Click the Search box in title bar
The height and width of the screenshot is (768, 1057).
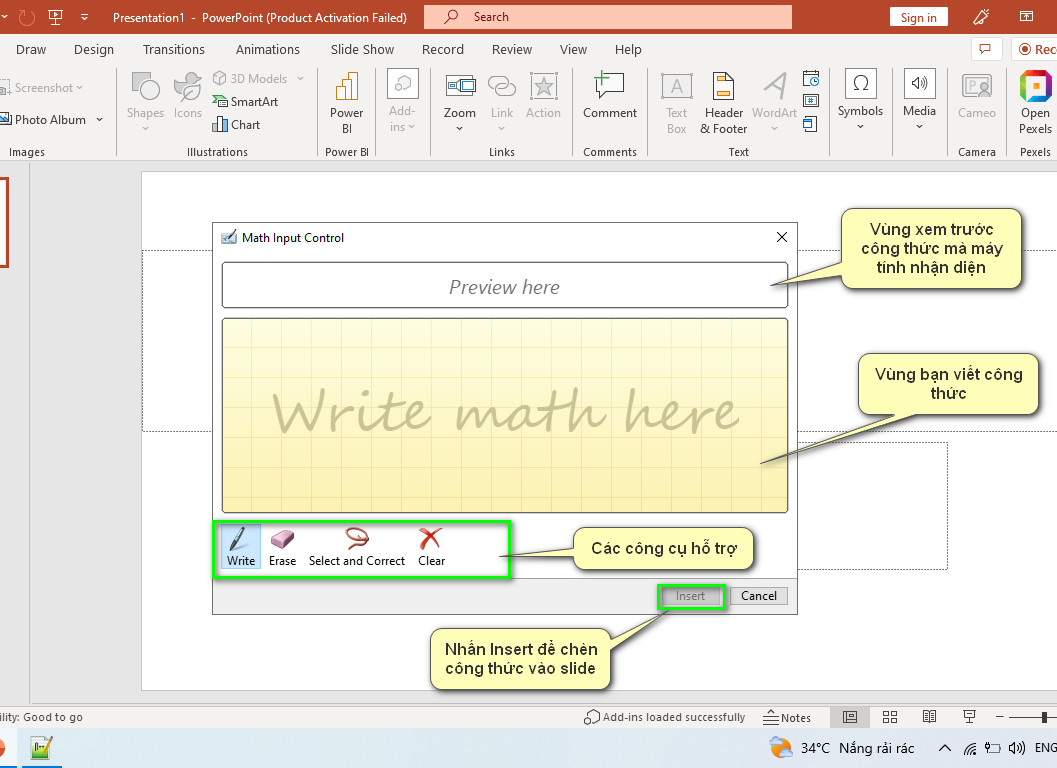pyautogui.click(x=607, y=17)
